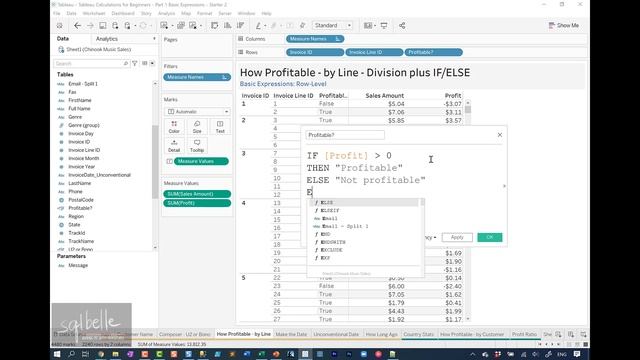Open the Detail marks card

(174, 146)
